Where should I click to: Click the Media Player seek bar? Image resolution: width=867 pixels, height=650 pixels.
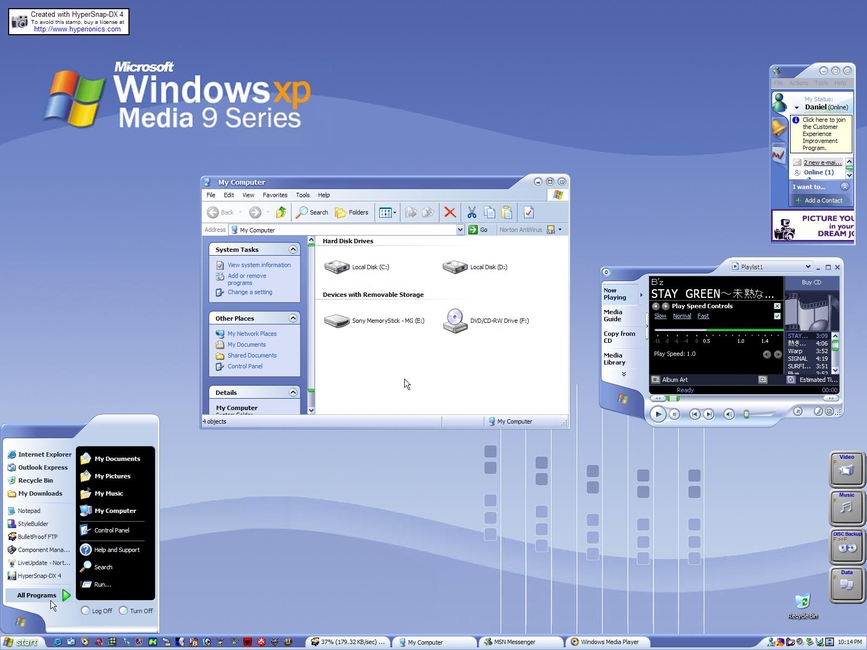point(745,398)
